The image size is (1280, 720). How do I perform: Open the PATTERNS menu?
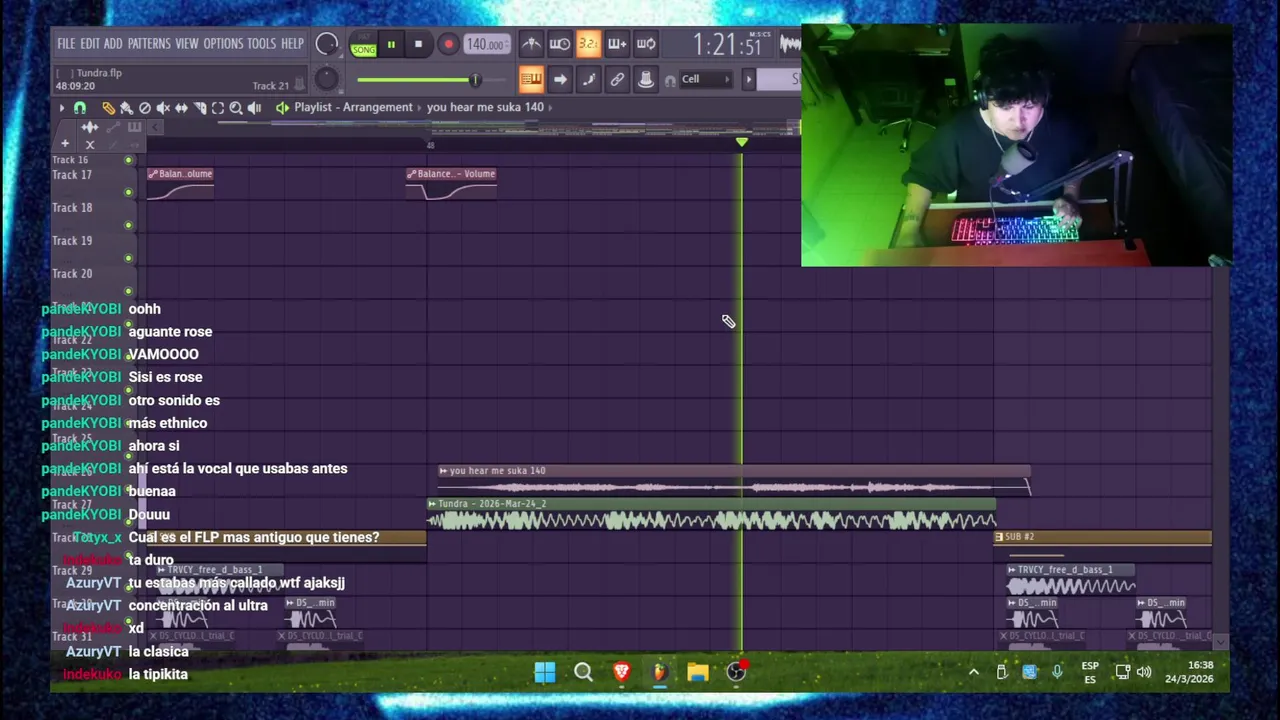click(x=149, y=44)
